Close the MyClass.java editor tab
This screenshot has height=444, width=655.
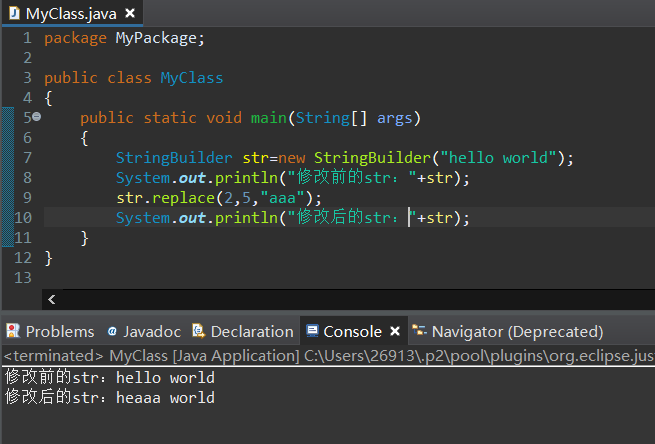(x=130, y=14)
